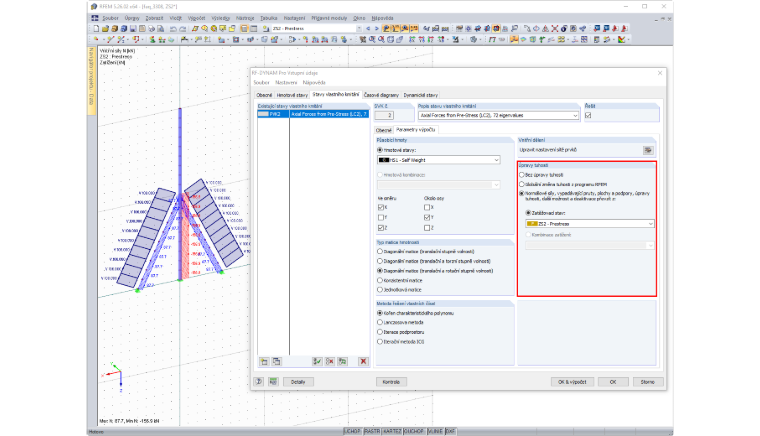Click the mesh settings edit icon

(x=648, y=150)
